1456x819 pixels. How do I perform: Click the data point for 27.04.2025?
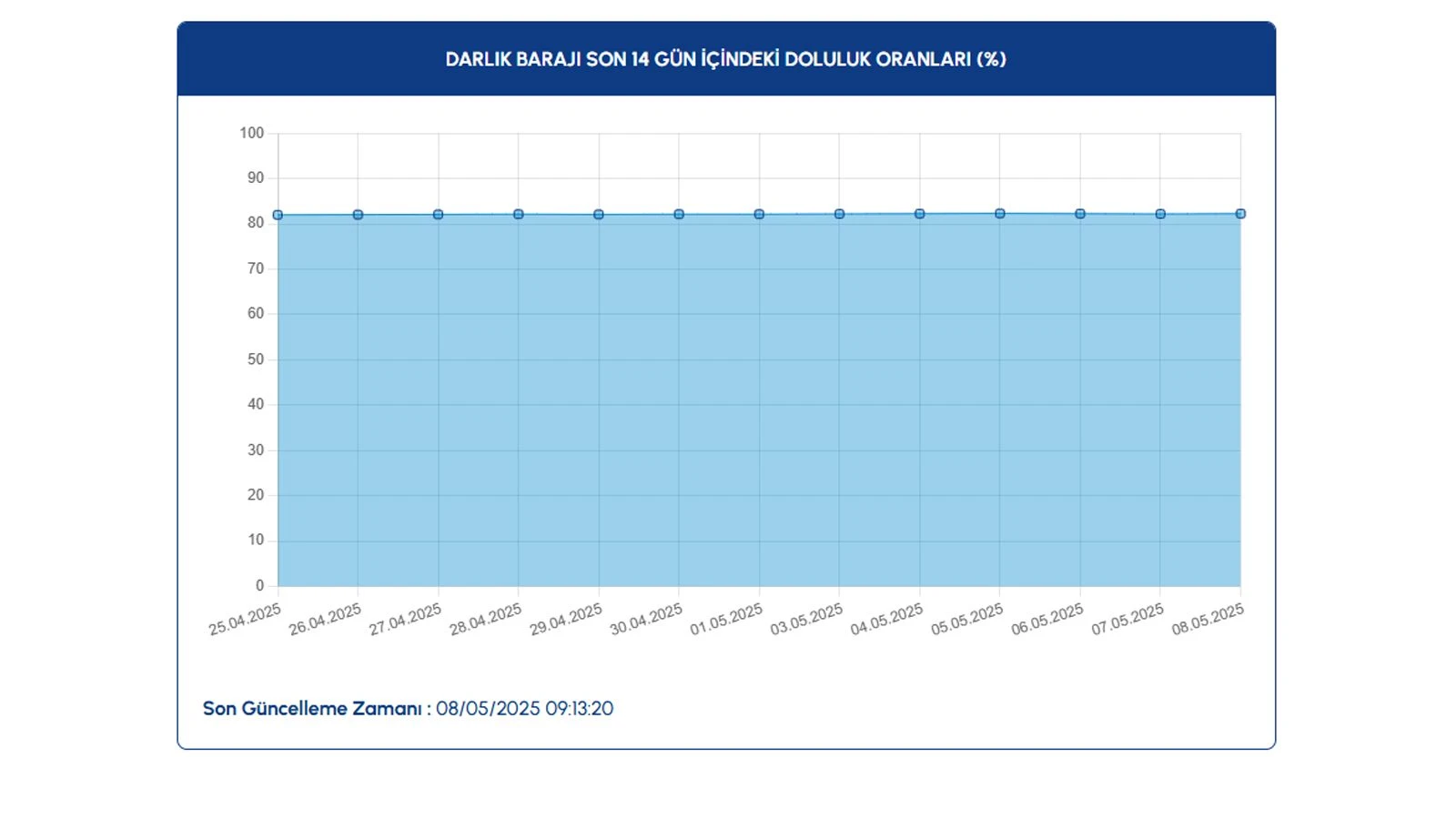(x=438, y=215)
